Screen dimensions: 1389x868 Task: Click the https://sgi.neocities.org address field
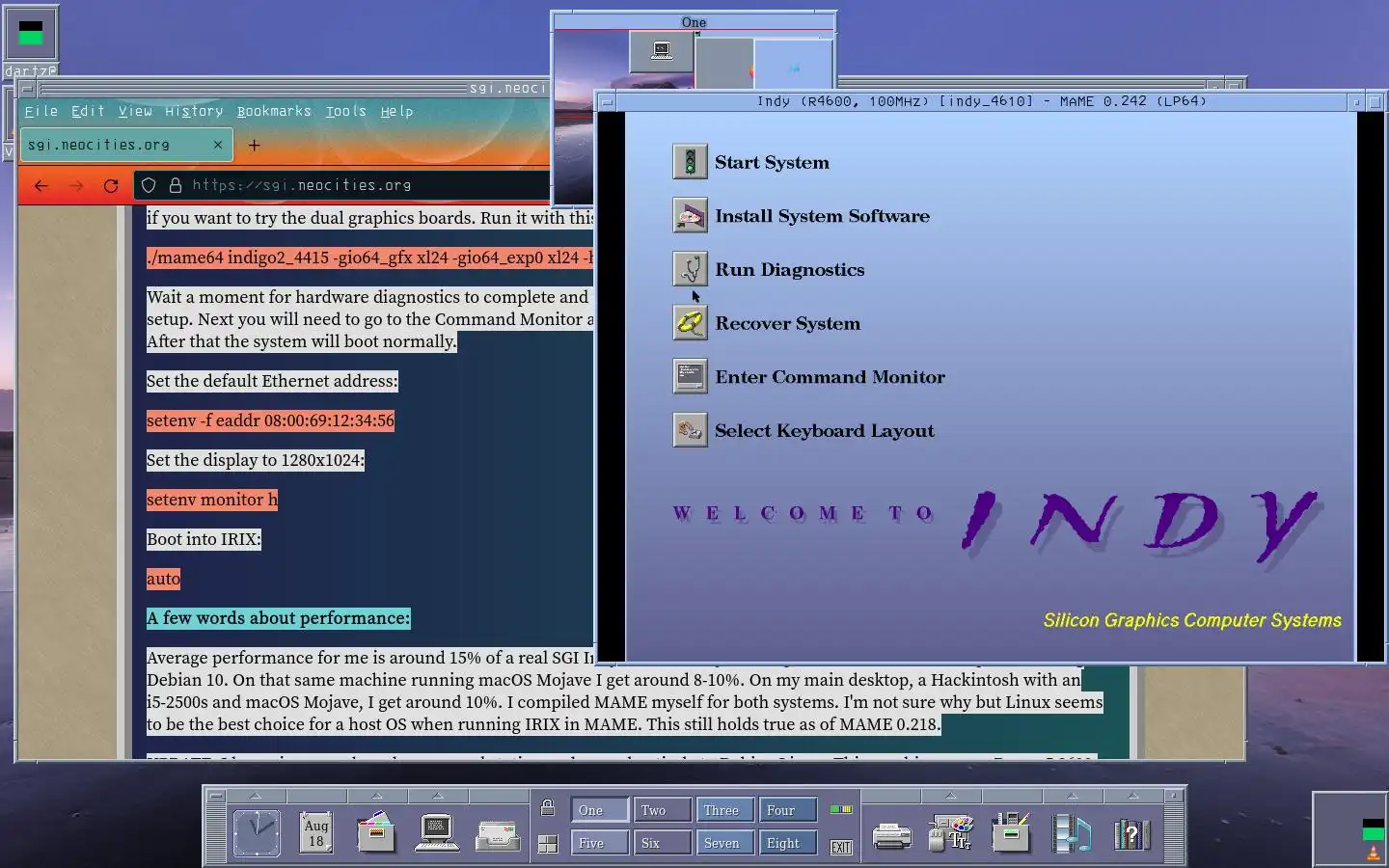tap(341, 185)
